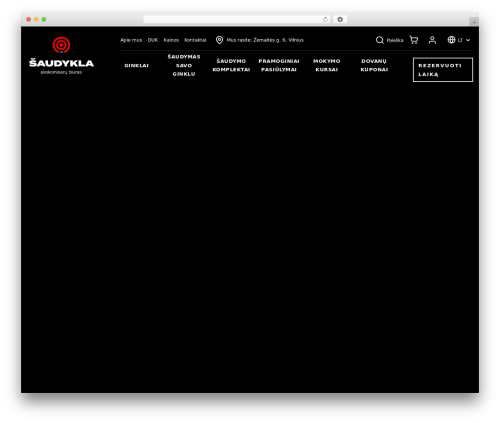Open Pramoginiai pasiūlymai menu item
The width and height of the screenshot is (500, 423).
[279, 65]
